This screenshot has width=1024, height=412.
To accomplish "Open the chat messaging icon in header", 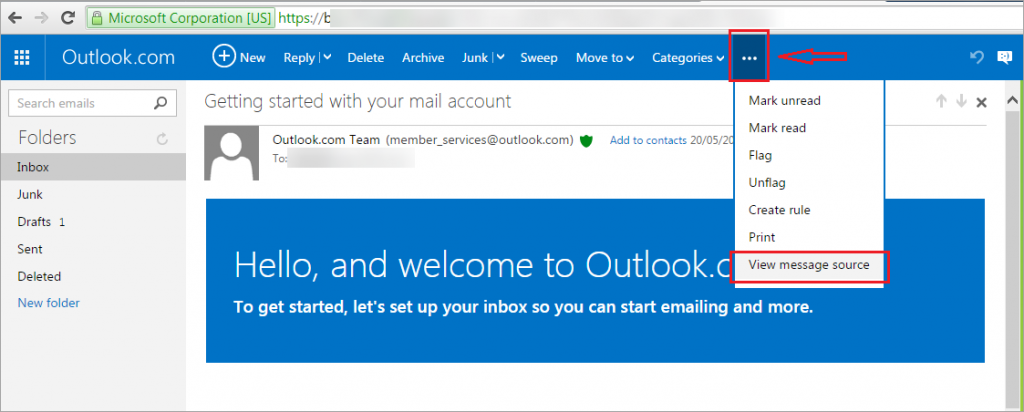I will (1004, 57).
